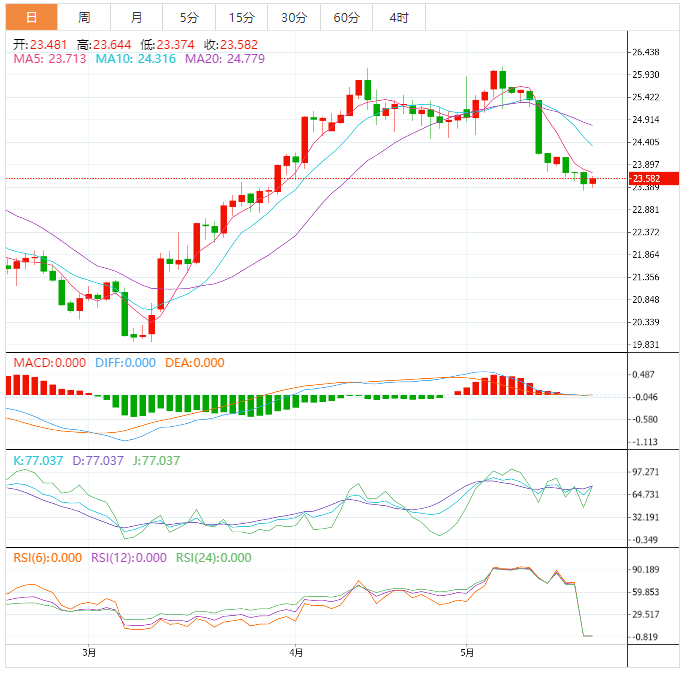Click the DEA:0.000 label

coord(195,363)
